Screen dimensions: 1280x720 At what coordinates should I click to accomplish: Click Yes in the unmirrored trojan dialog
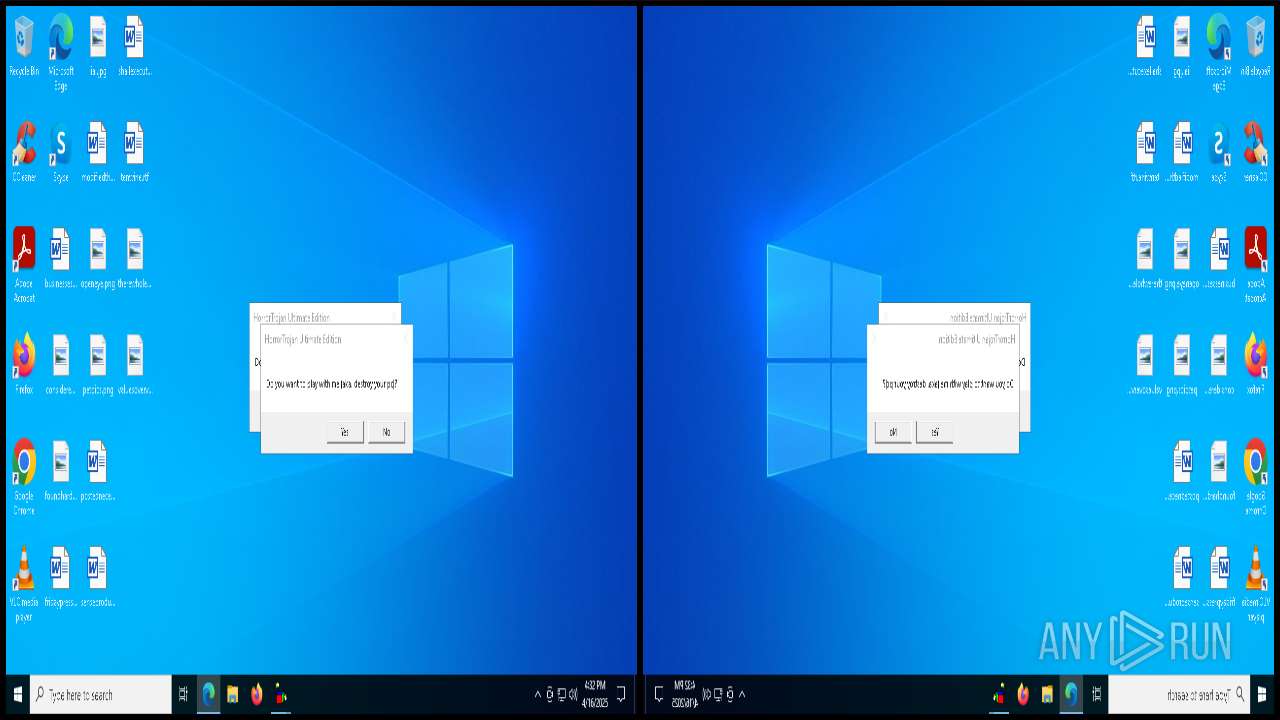[x=345, y=432]
